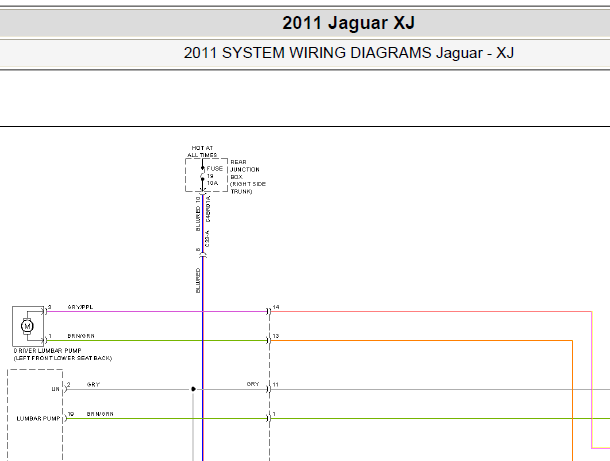Screen dimensions: 610x461
Task: Click the motor symbol of driver lumbar pump
Action: point(27,326)
